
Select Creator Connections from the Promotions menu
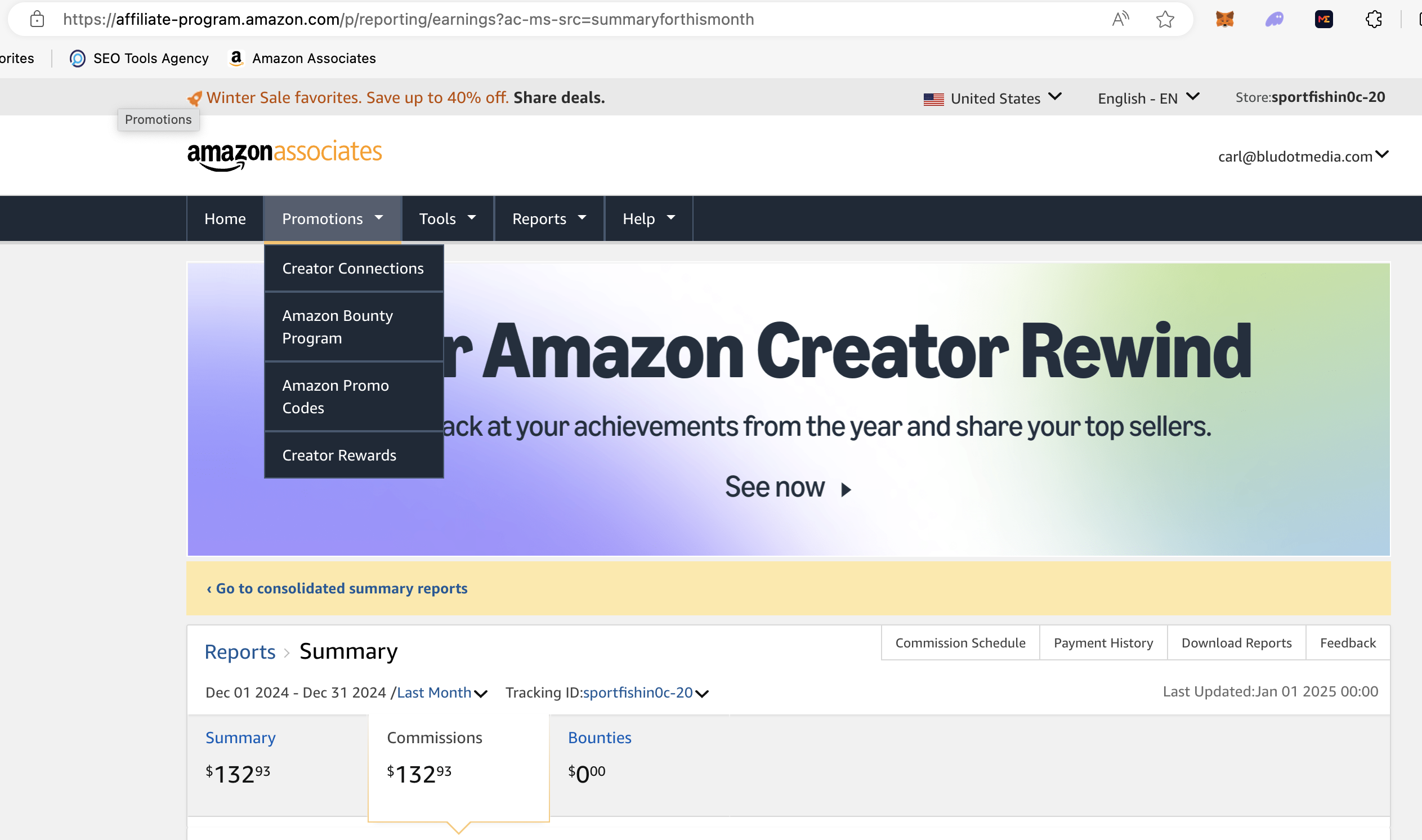pos(354,269)
